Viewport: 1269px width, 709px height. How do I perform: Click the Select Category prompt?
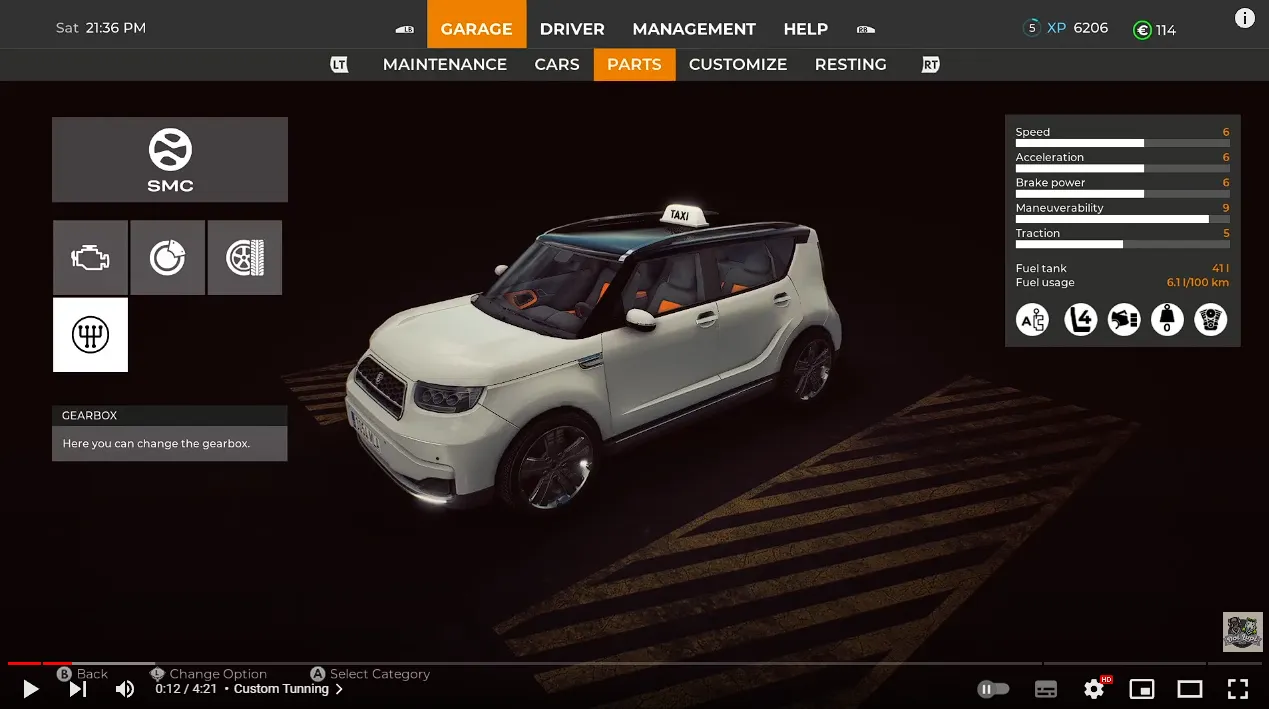point(370,674)
